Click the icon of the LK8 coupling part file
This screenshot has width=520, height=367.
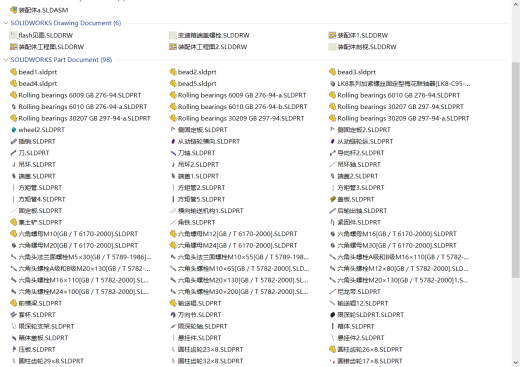point(332,84)
